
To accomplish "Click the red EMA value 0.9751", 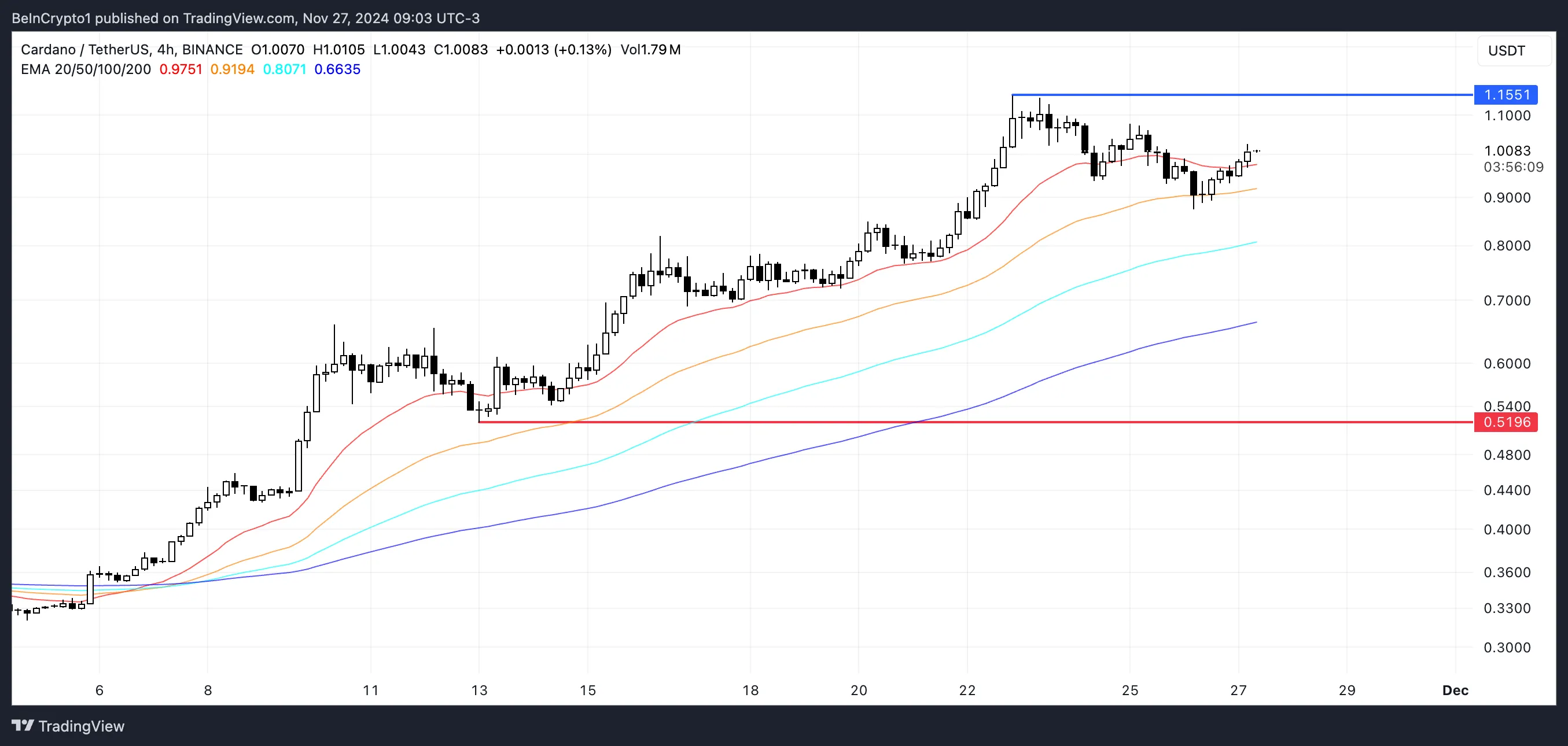I will point(181,69).
